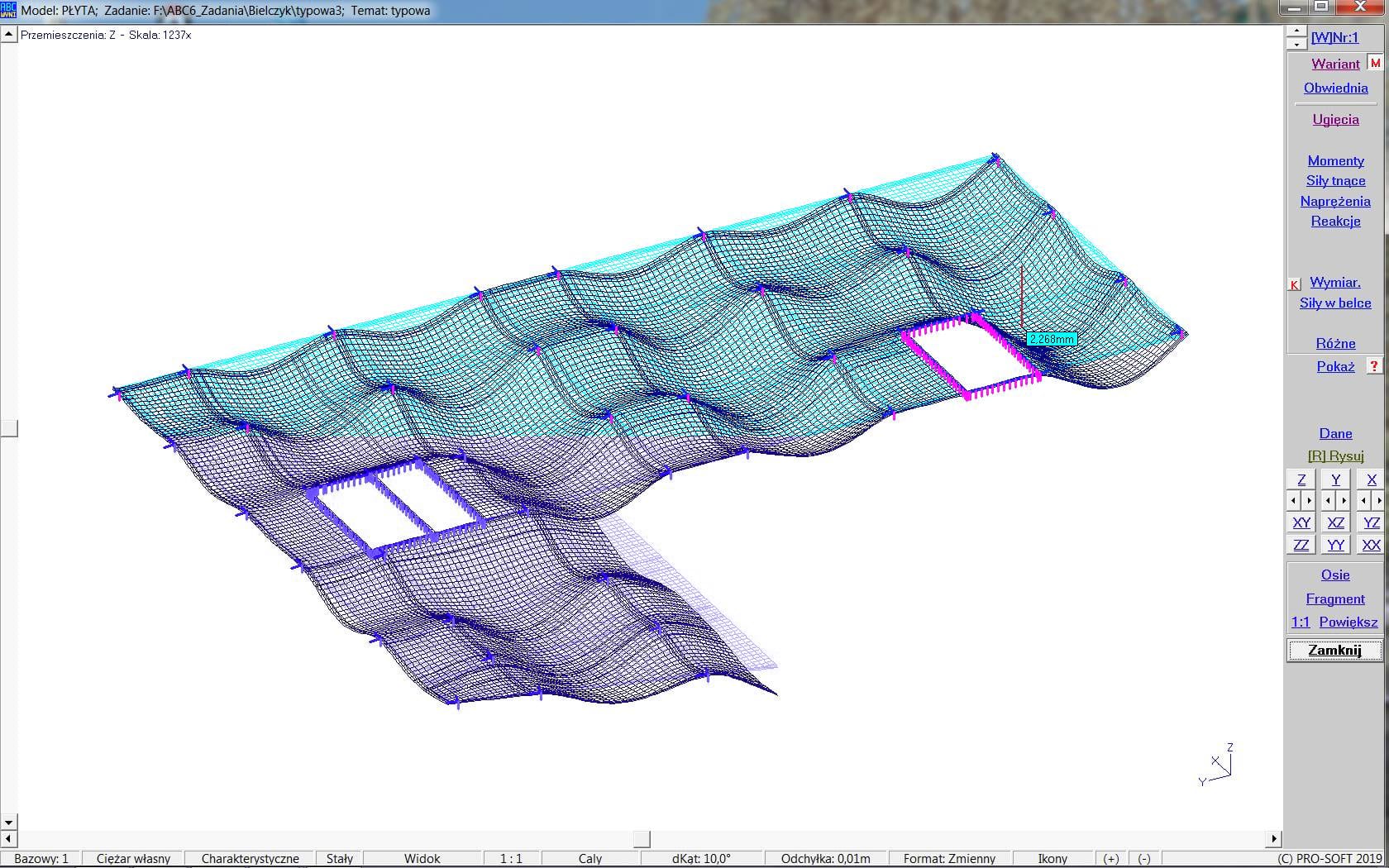
Task: Click the red K icon beside Wymiar.
Action: tap(1295, 284)
